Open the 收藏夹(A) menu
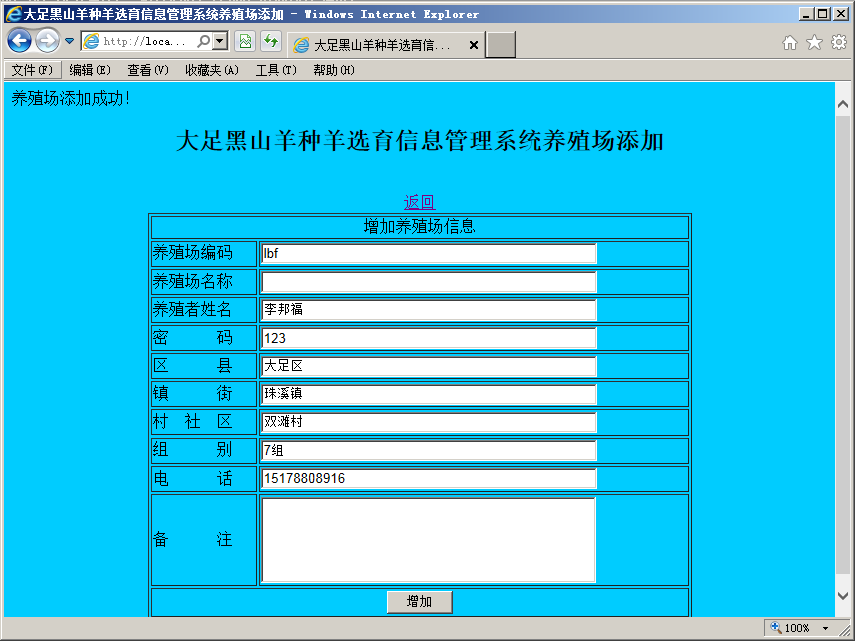The width and height of the screenshot is (855, 641). coord(212,70)
